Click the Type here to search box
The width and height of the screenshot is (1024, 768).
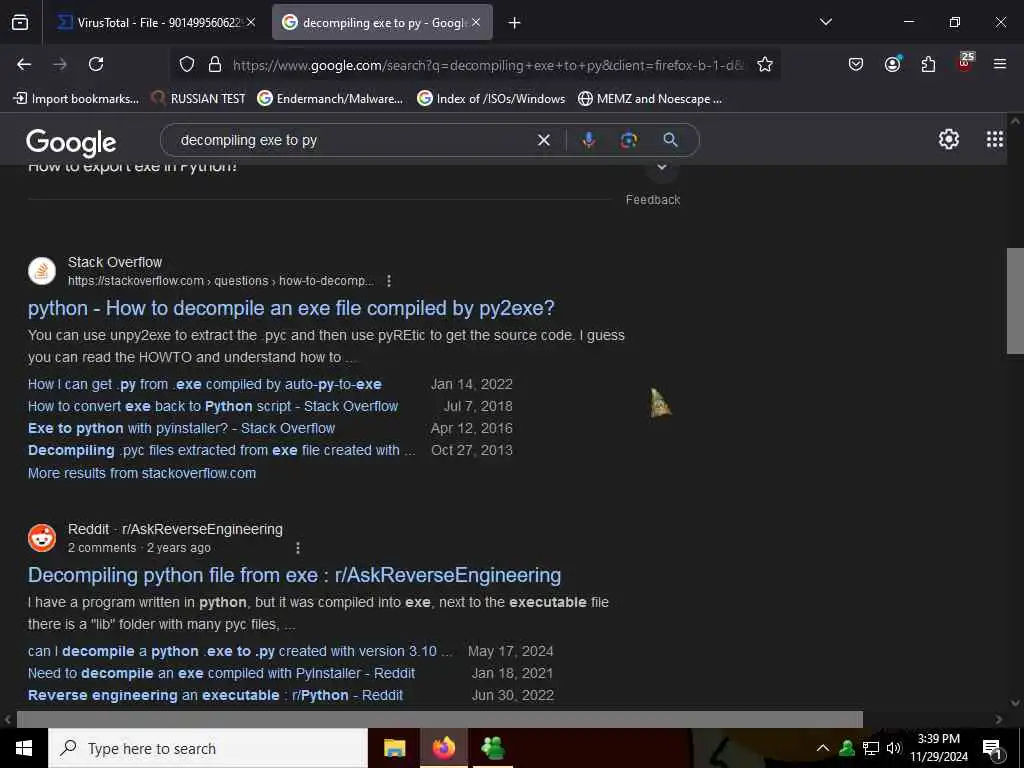[208, 748]
